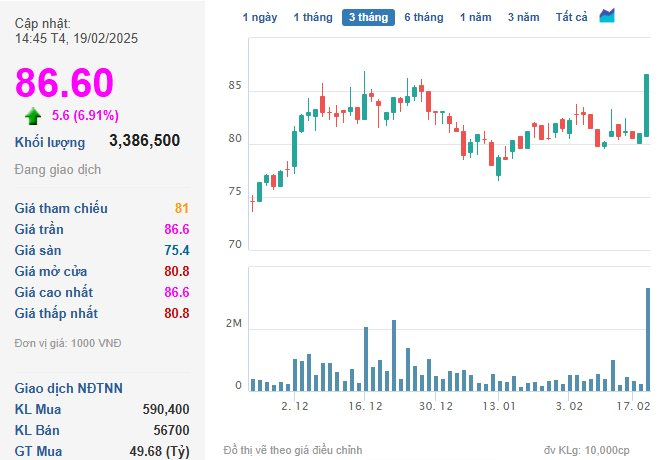Click the 85 price axis label
Screen dimensions: 663x460
point(235,85)
